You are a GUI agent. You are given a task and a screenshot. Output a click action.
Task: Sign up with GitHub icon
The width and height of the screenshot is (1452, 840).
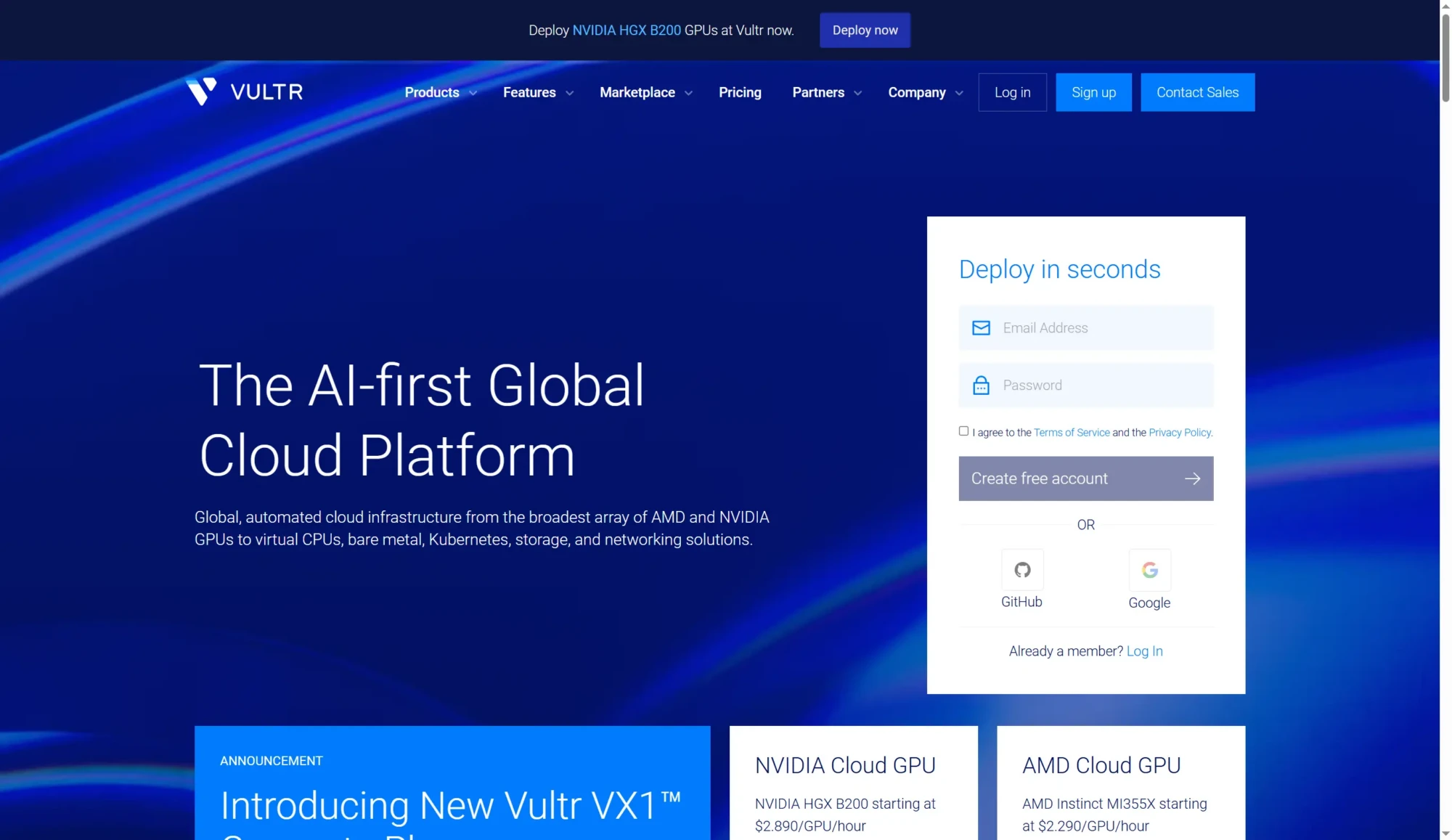1022,570
